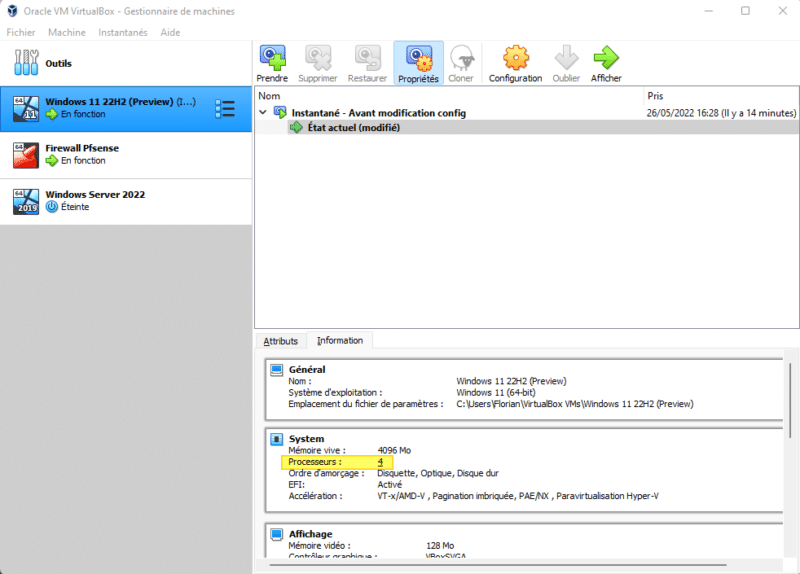800x574 pixels.
Task: Toggle the Propriétés toolbar button
Action: [418, 62]
